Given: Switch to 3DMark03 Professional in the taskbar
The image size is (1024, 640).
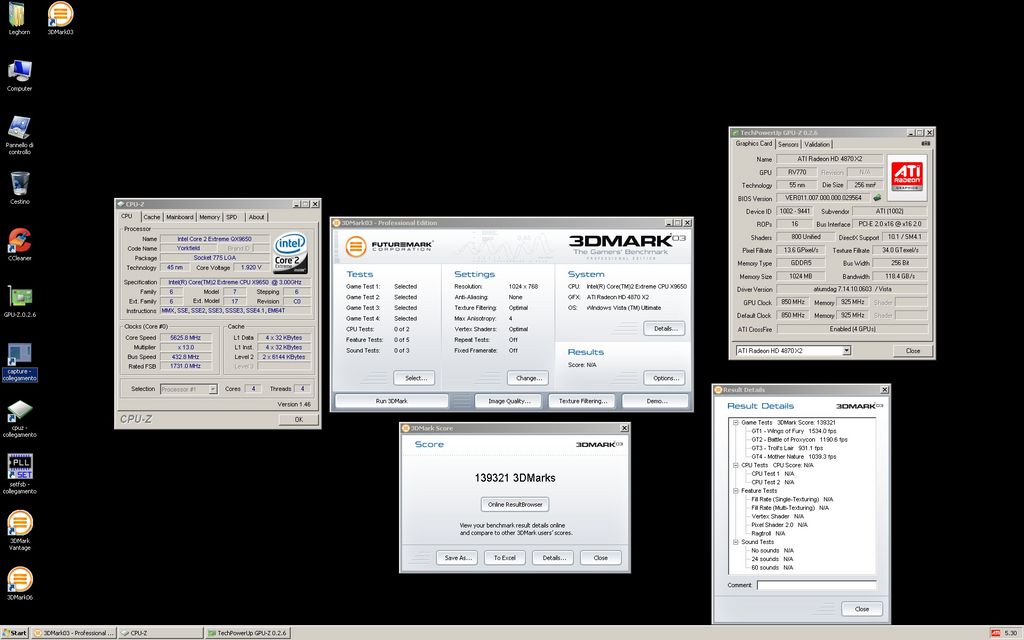Looking at the screenshot, I should [74, 633].
